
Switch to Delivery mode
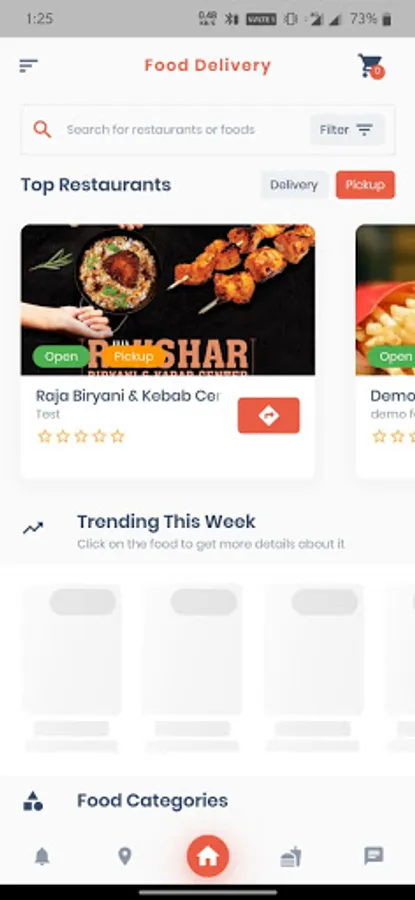pyautogui.click(x=294, y=185)
